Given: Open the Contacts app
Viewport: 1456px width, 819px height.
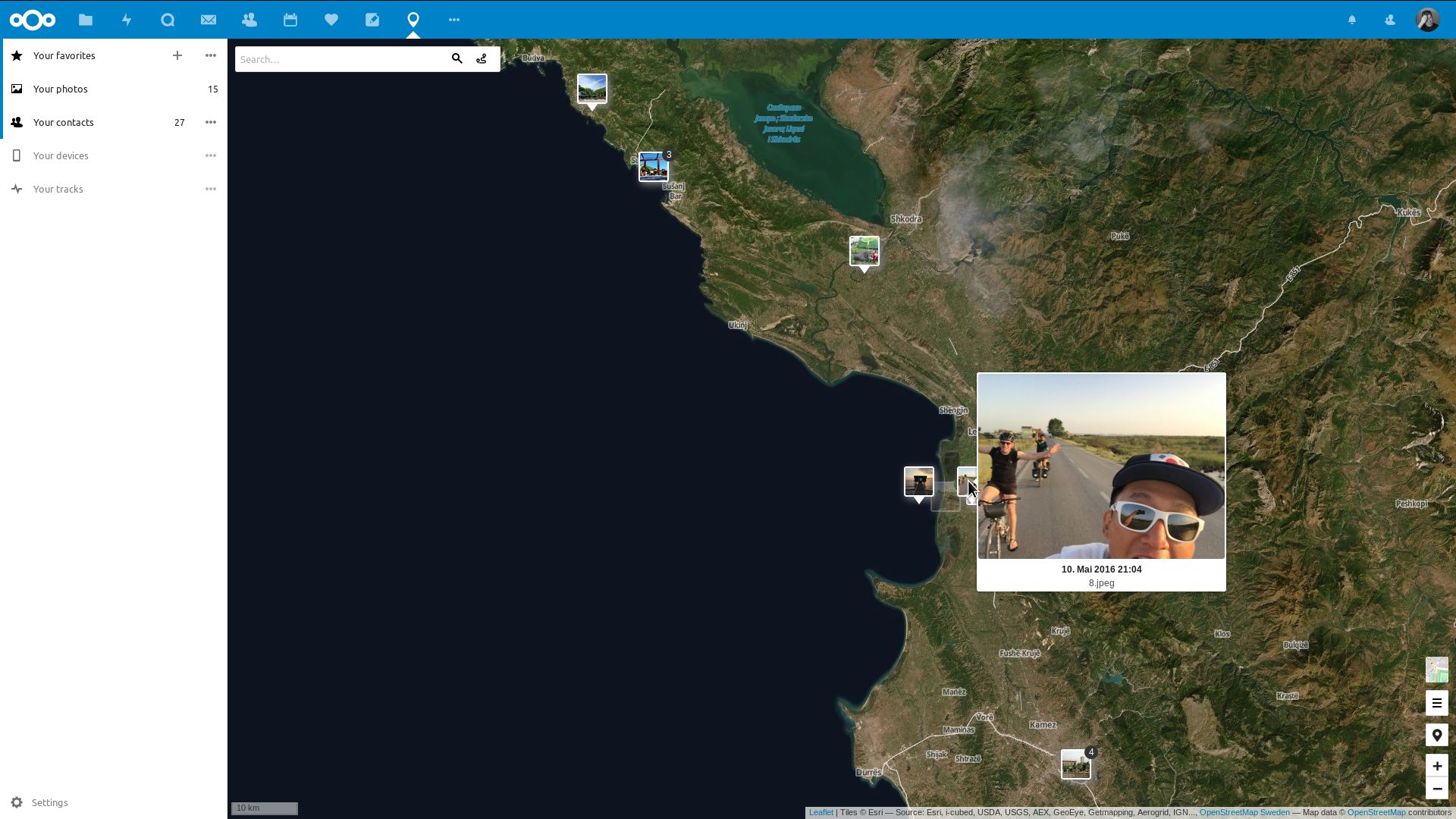Looking at the screenshot, I should pos(249,20).
